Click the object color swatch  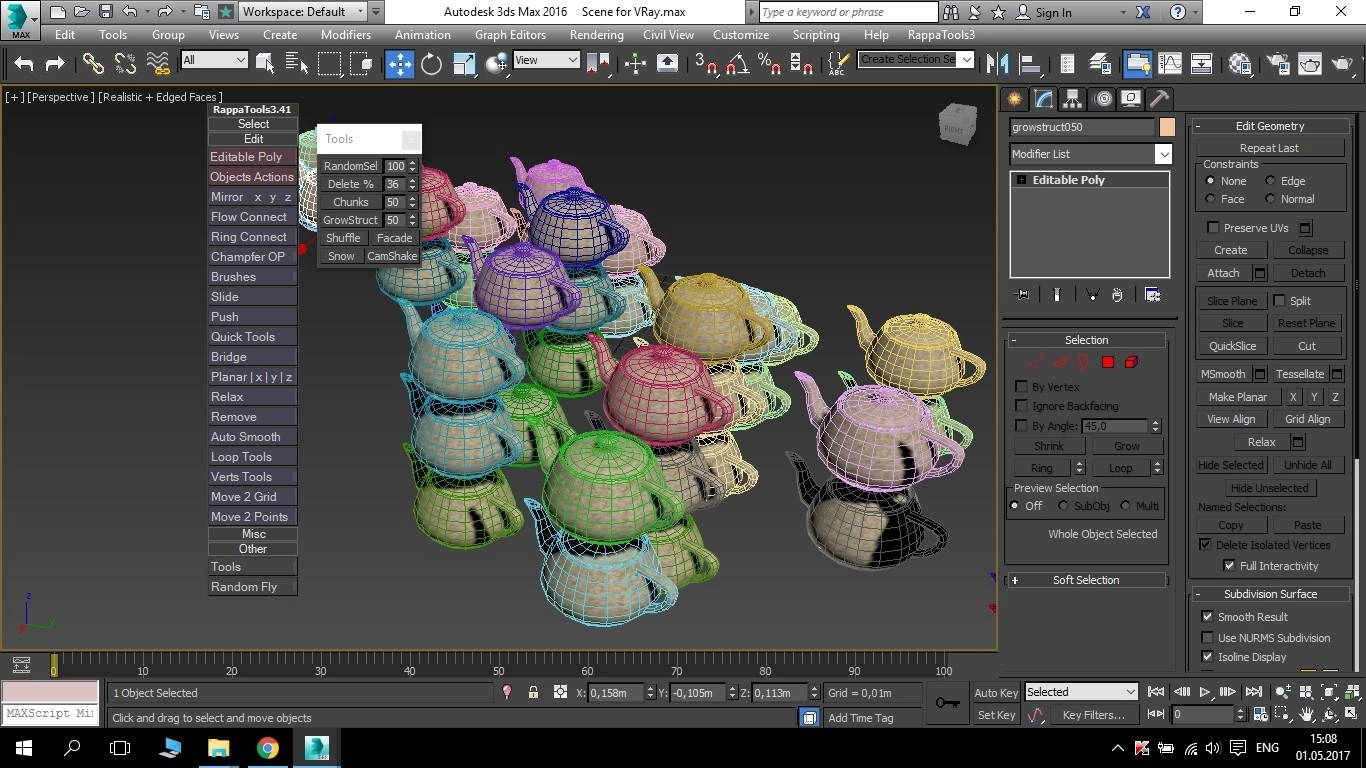[1167, 127]
